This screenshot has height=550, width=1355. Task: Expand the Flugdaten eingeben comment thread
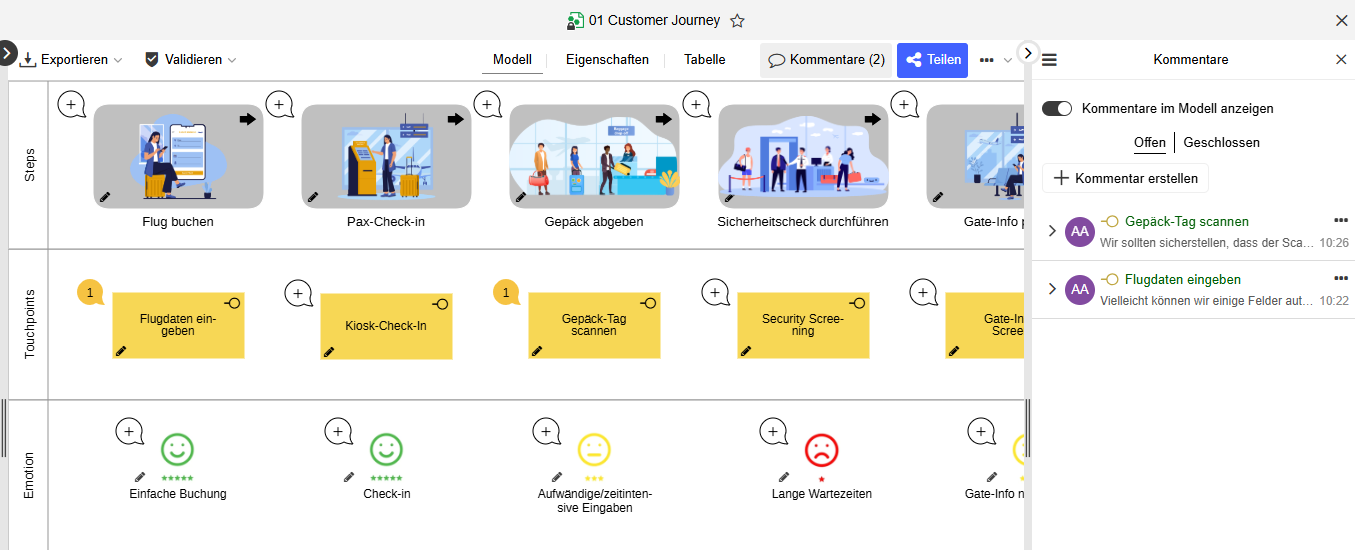coord(1051,289)
